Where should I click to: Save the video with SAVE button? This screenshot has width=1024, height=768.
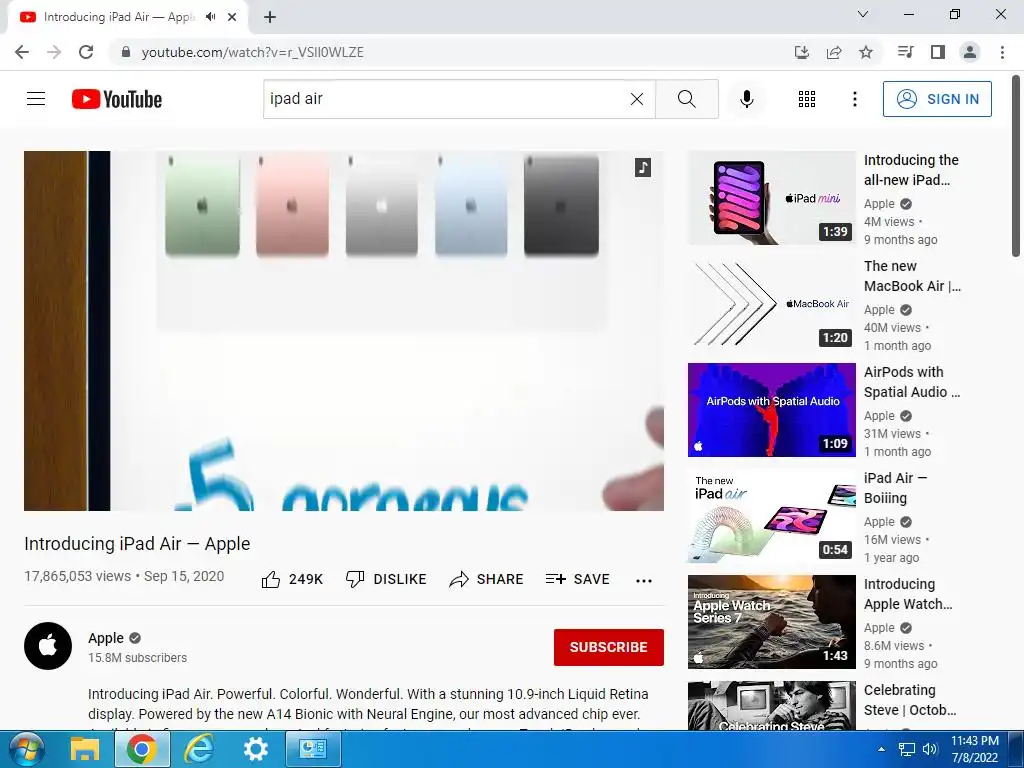coord(577,579)
